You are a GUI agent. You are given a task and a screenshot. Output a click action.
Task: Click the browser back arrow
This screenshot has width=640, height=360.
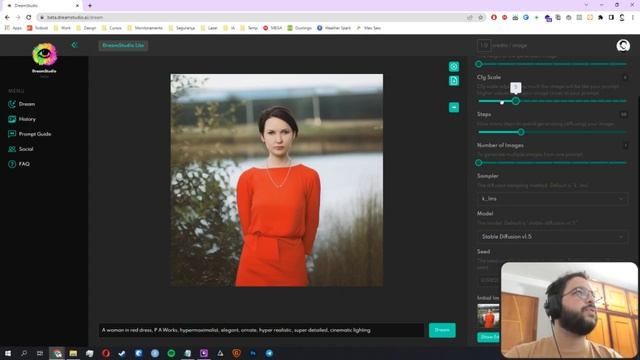coord(7,18)
